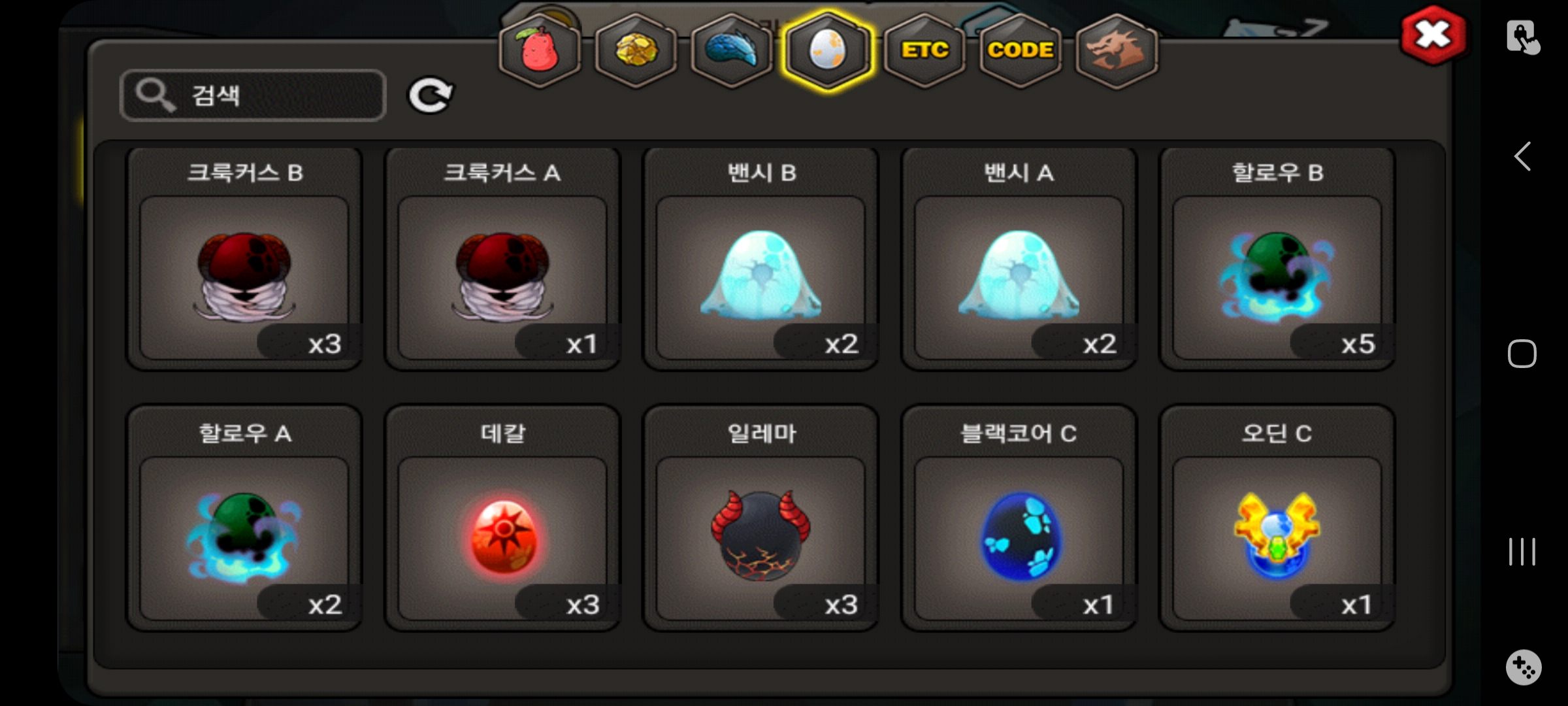This screenshot has width=1568, height=706.
Task: Pick the horned 일레마 egg
Action: coord(760,518)
